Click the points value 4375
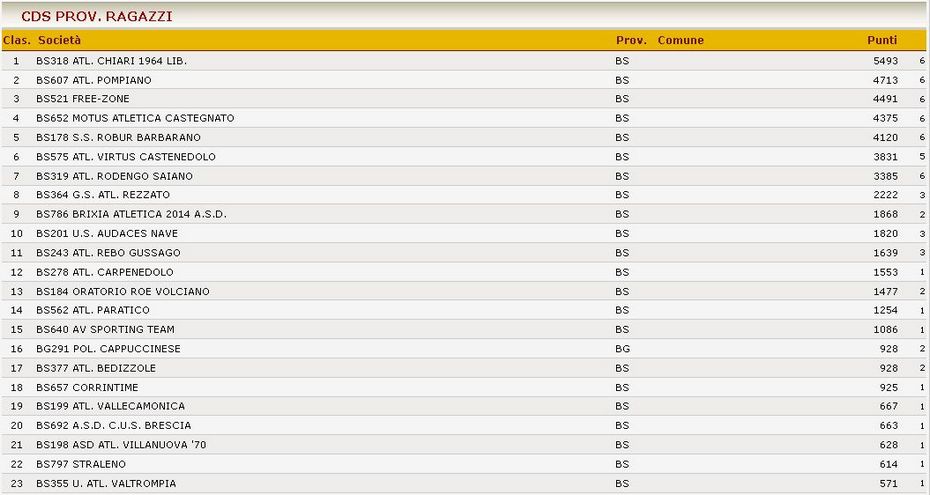 tap(886, 118)
